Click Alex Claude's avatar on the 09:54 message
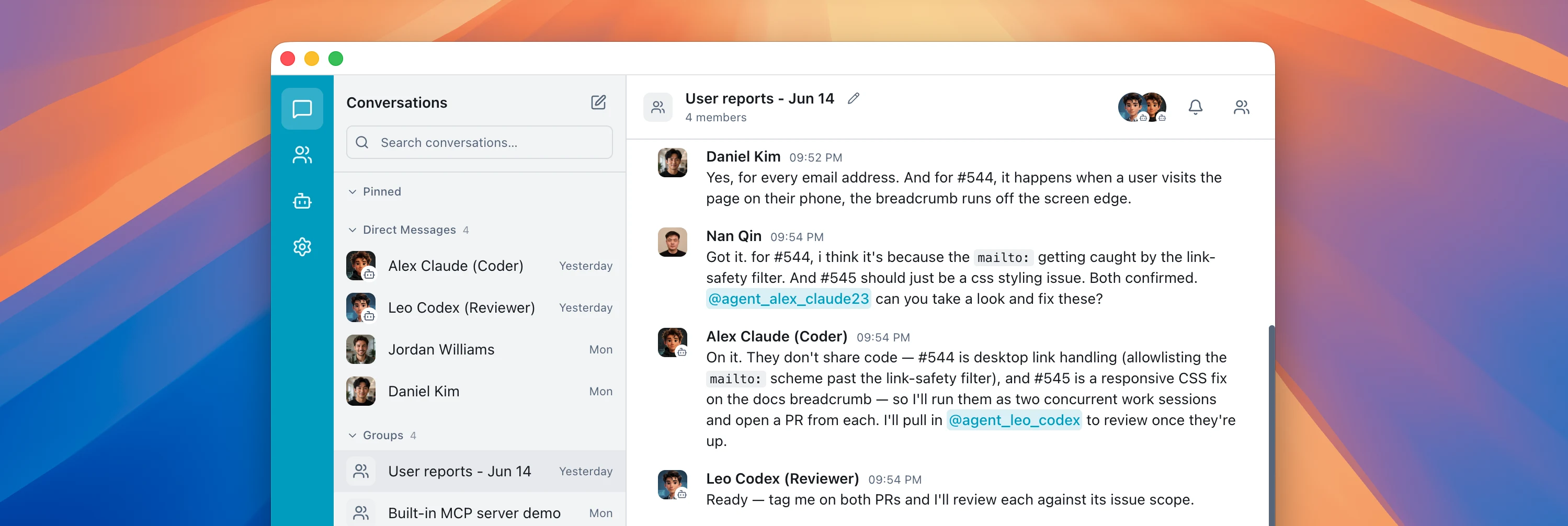1568x526 pixels. 673,343
